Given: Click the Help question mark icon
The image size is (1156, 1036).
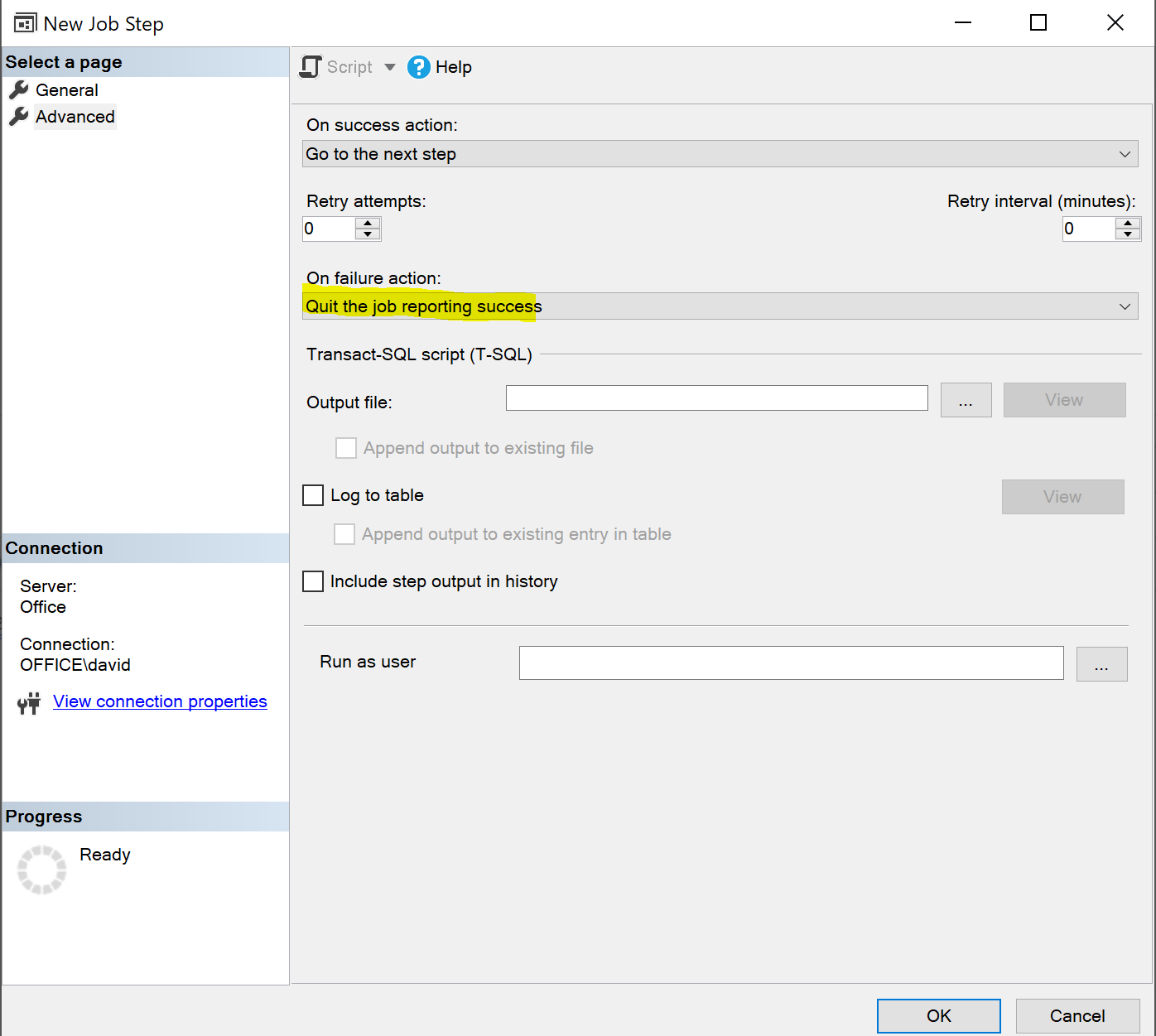Looking at the screenshot, I should (419, 67).
